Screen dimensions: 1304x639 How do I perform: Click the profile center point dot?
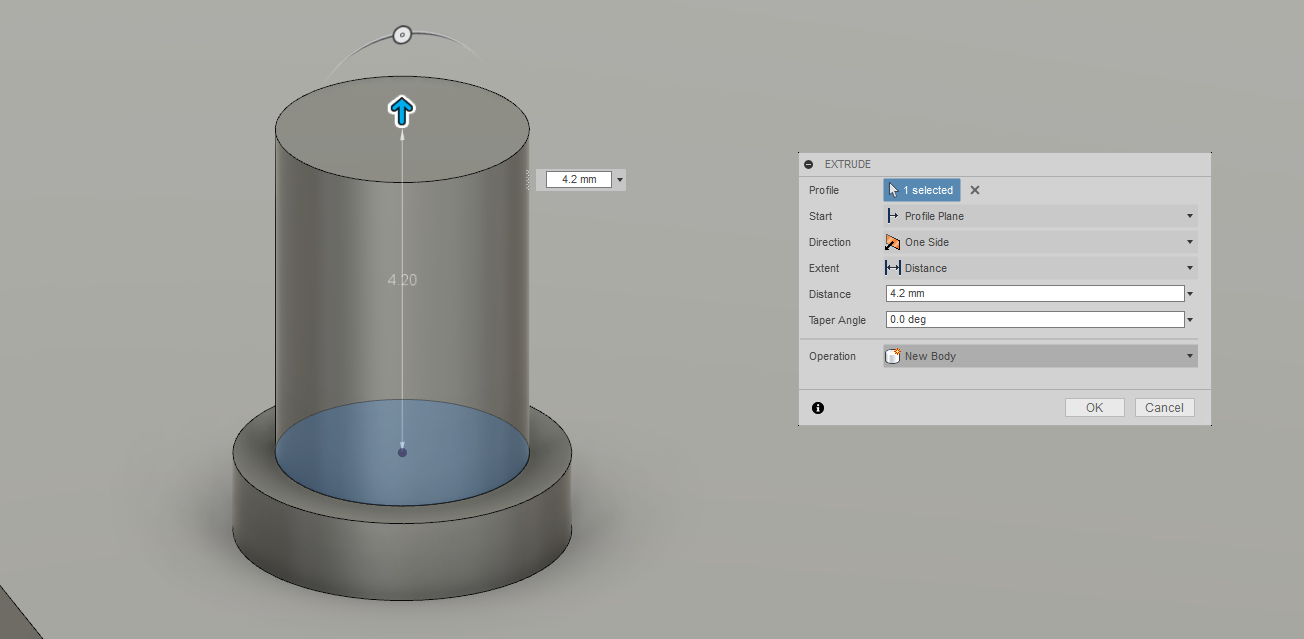402,452
